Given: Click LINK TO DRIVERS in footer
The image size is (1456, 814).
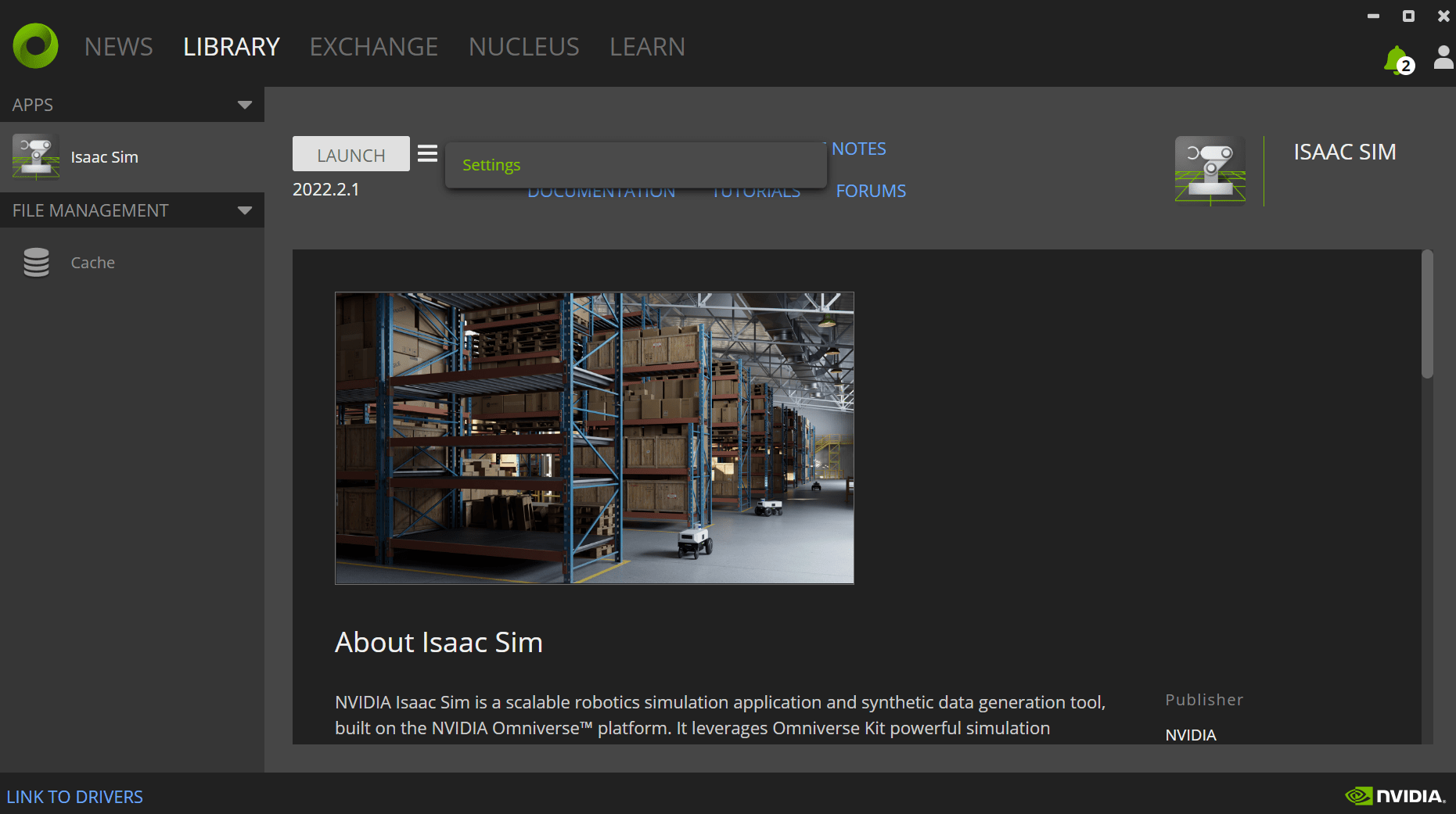Looking at the screenshot, I should pos(75,797).
